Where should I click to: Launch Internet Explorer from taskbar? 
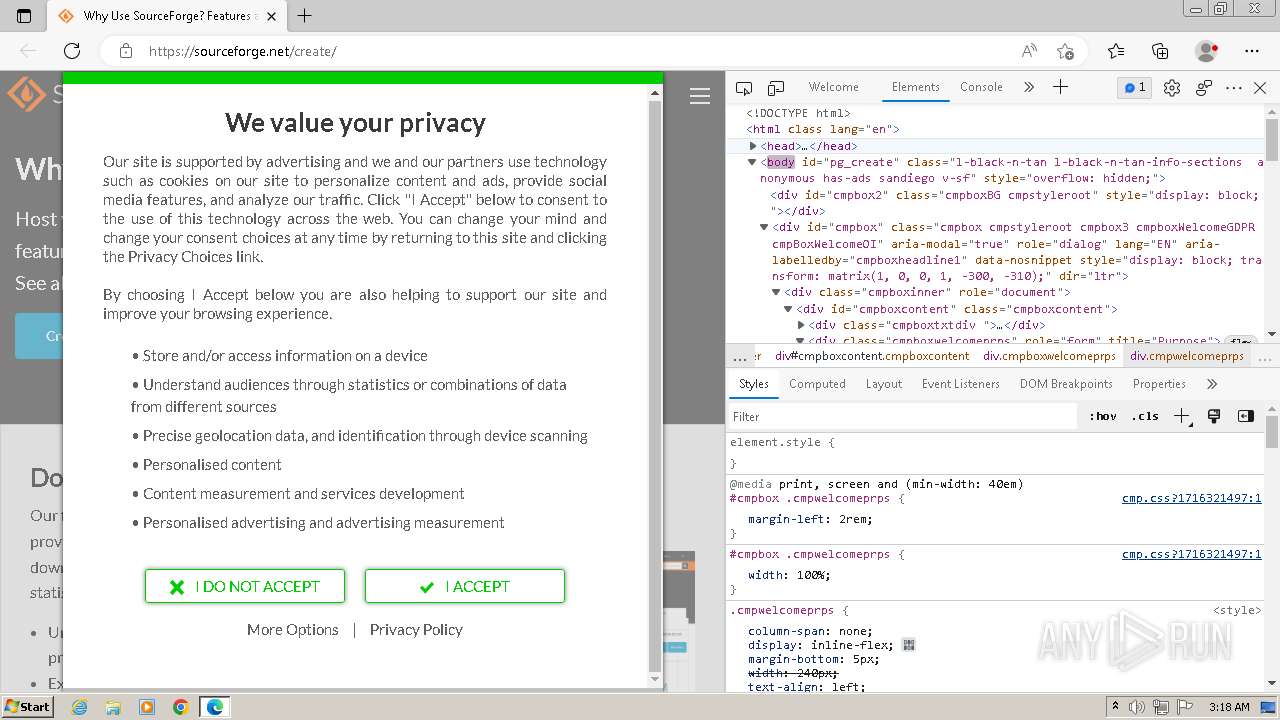79,707
